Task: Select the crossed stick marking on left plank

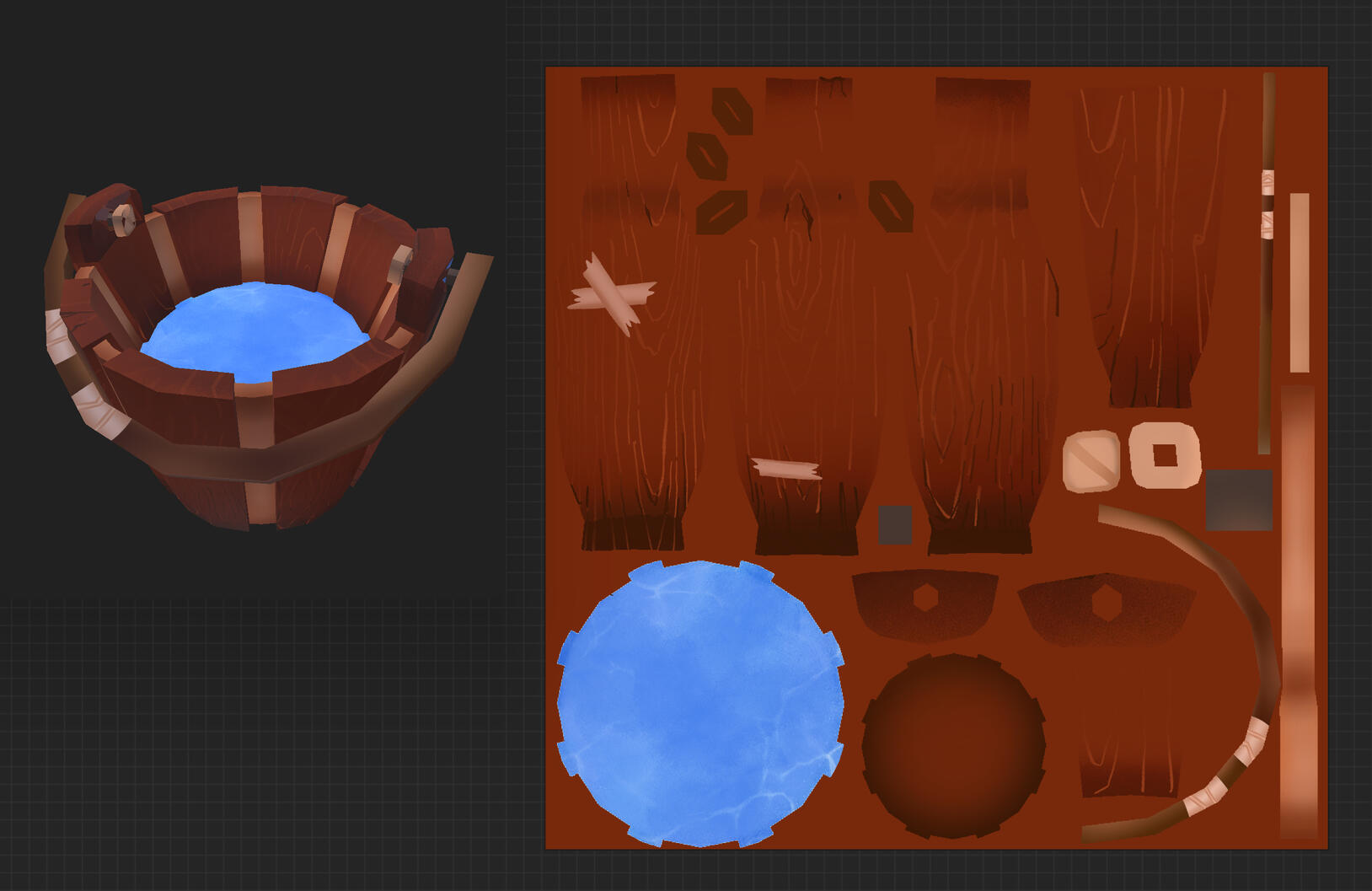Action: (611, 291)
